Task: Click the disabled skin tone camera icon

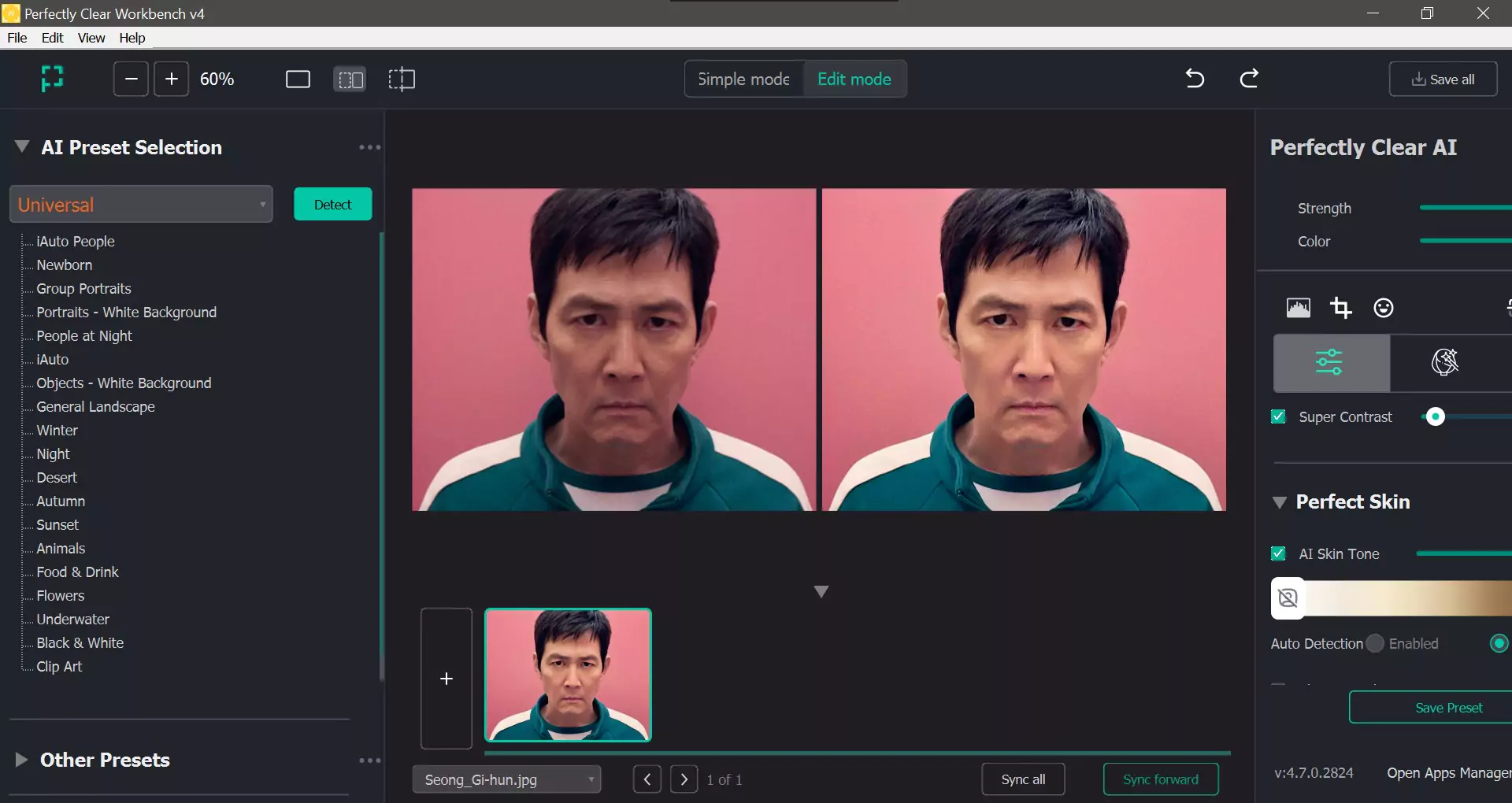Action: pyautogui.click(x=1288, y=598)
